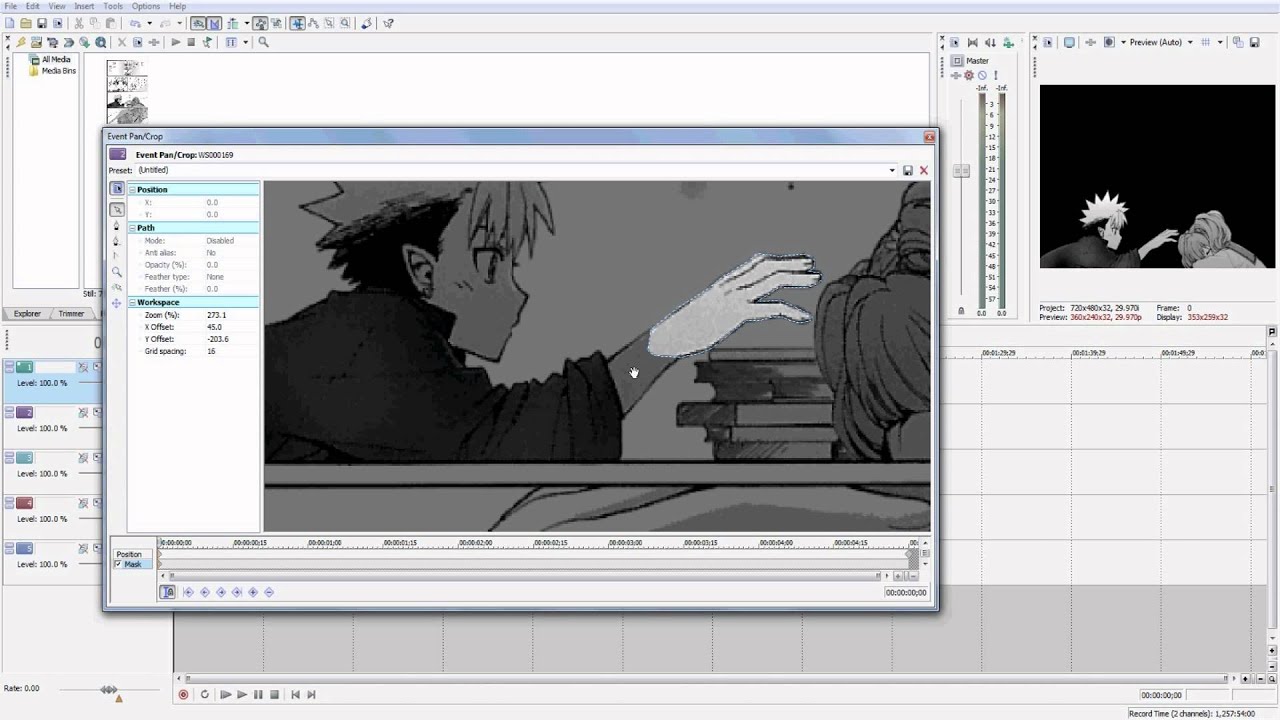This screenshot has width=1280, height=720.
Task: Click the Create Keyframe button
Action: pos(253,592)
